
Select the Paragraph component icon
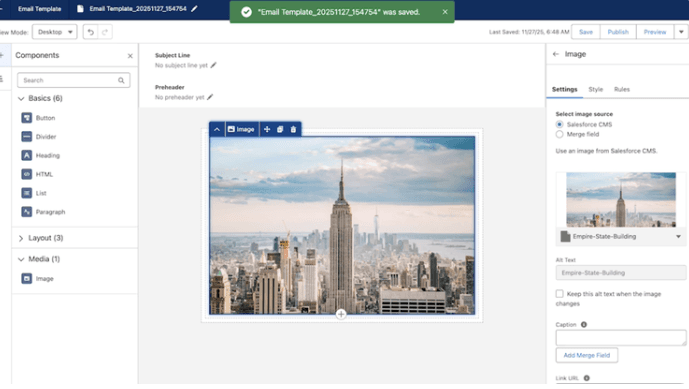pyautogui.click(x=26, y=212)
